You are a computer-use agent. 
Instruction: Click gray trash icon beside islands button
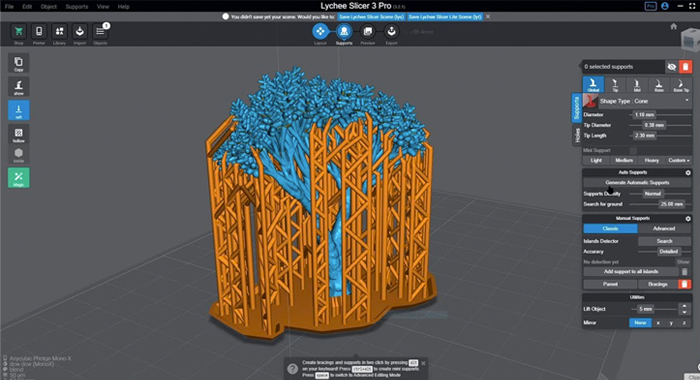coord(685,271)
